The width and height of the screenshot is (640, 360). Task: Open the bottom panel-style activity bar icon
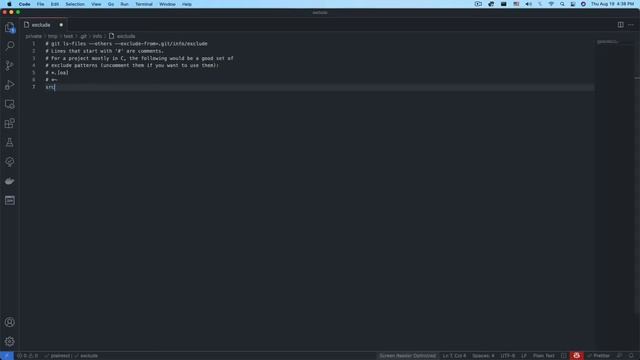coord(9,200)
